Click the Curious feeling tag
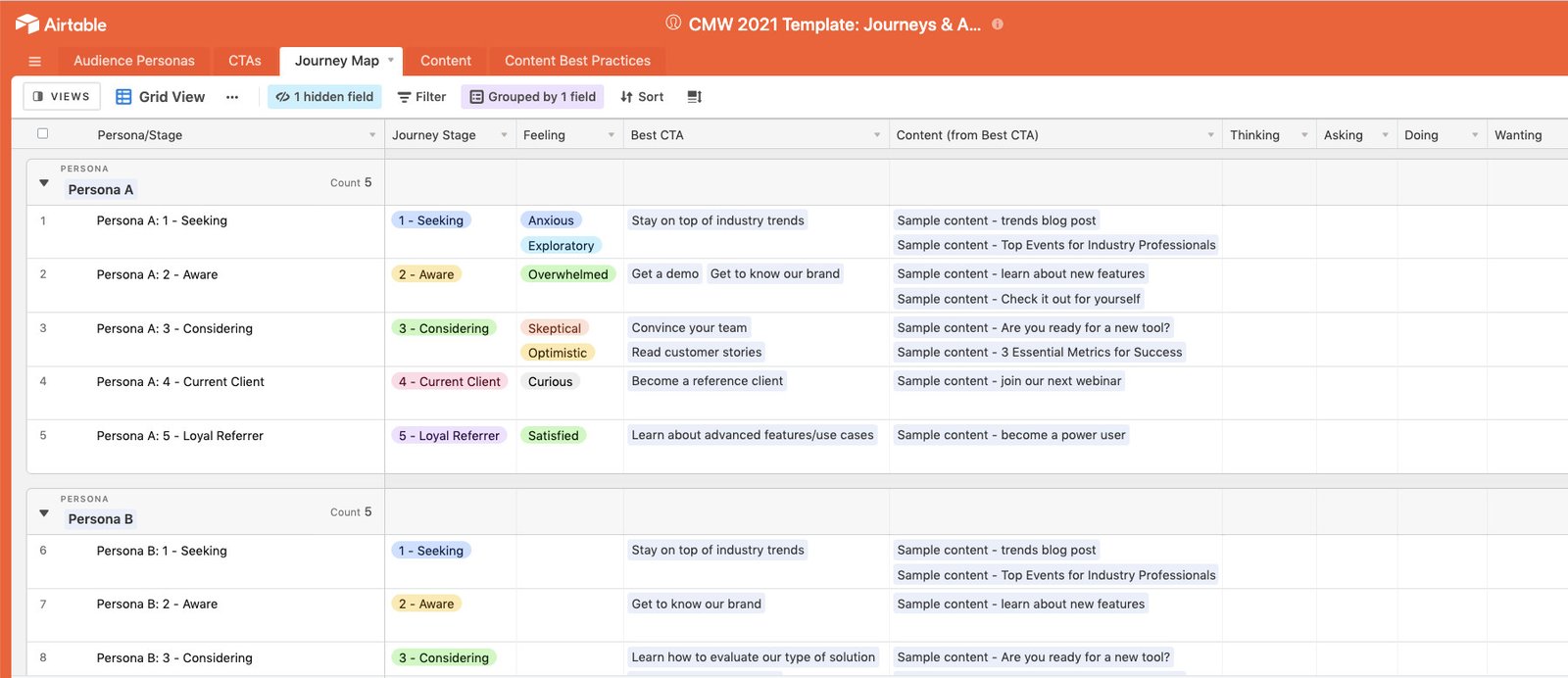 [x=550, y=382]
